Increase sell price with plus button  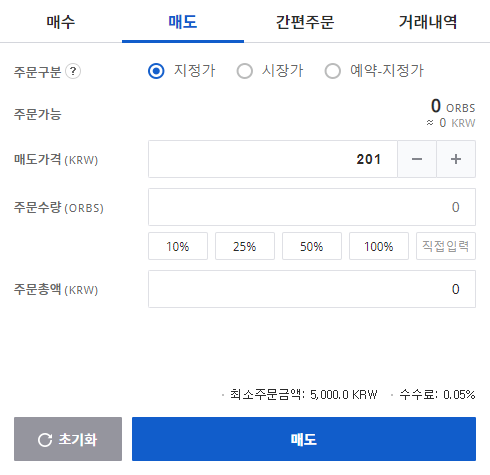click(x=456, y=159)
